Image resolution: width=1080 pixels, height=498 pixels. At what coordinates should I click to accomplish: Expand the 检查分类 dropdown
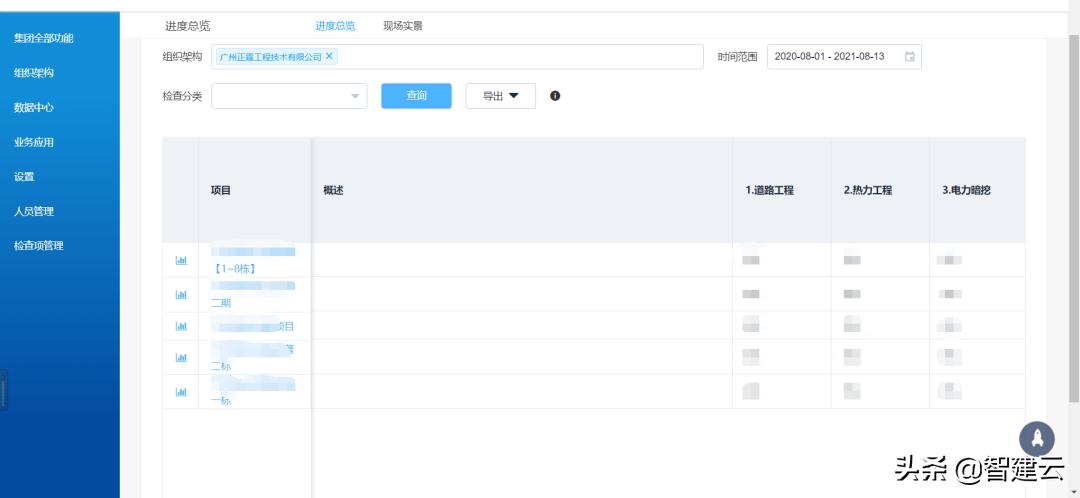tap(289, 96)
